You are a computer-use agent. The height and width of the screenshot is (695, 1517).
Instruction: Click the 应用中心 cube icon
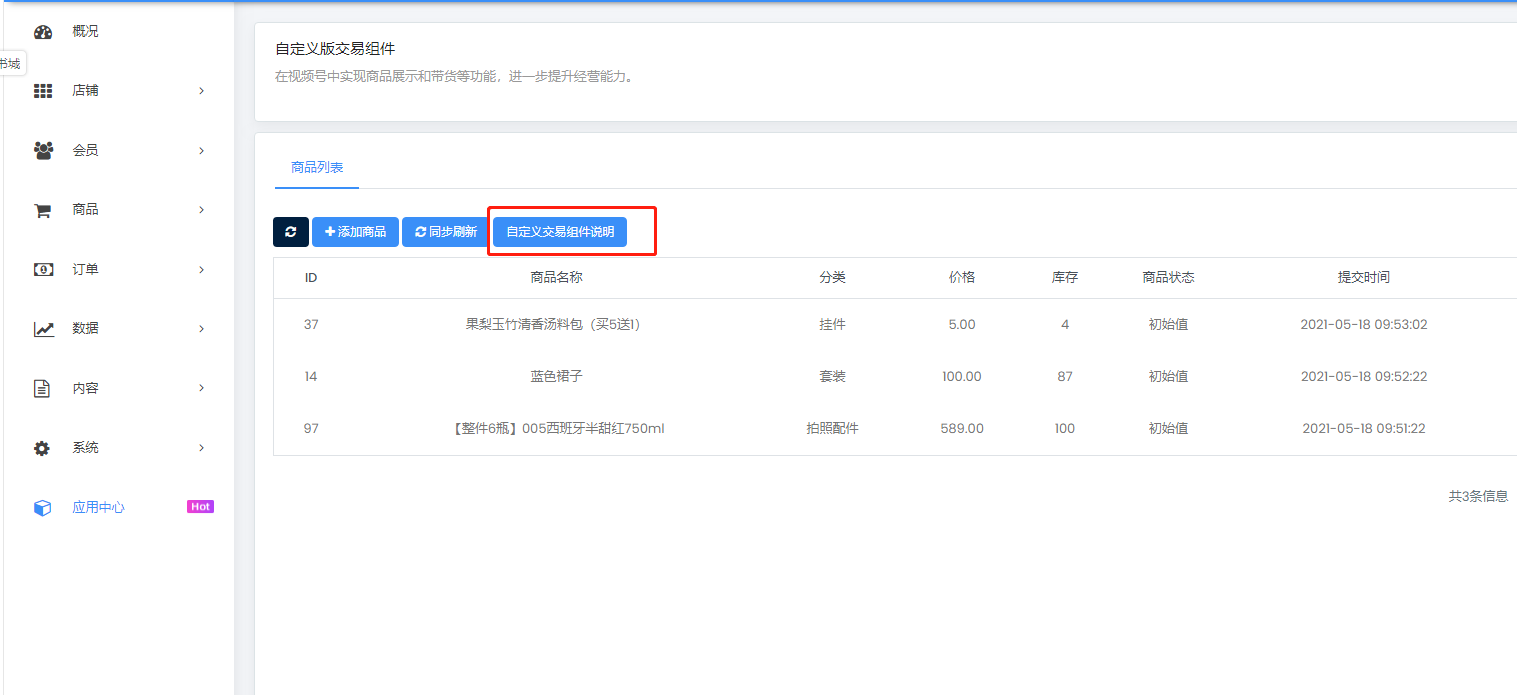point(42,508)
